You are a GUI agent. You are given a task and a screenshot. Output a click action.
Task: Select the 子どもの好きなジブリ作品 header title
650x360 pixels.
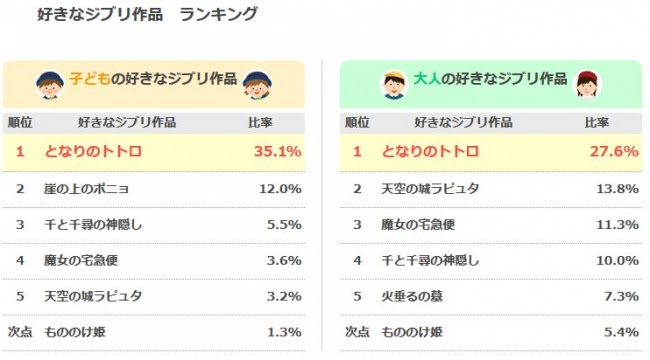(153, 79)
